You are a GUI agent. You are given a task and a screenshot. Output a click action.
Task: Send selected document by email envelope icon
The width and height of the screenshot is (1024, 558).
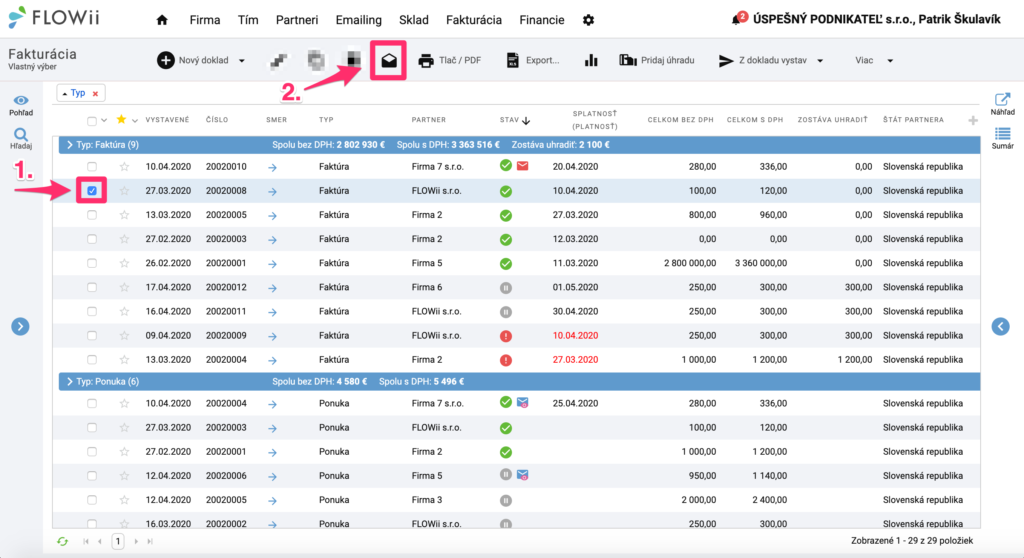(x=389, y=61)
